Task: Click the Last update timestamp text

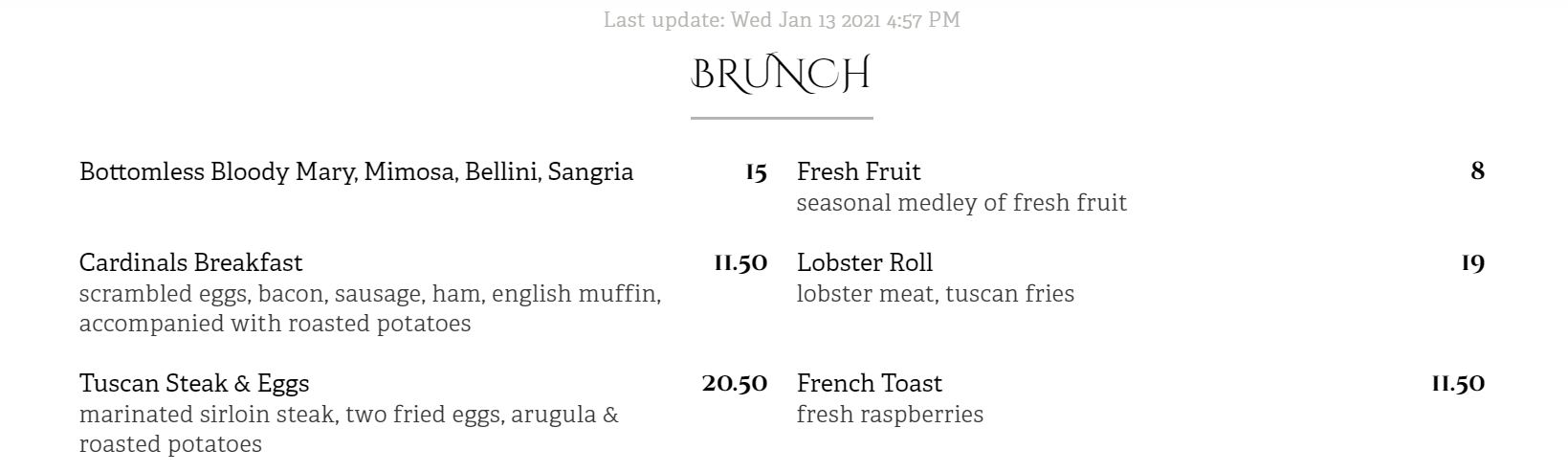Action: [781, 19]
